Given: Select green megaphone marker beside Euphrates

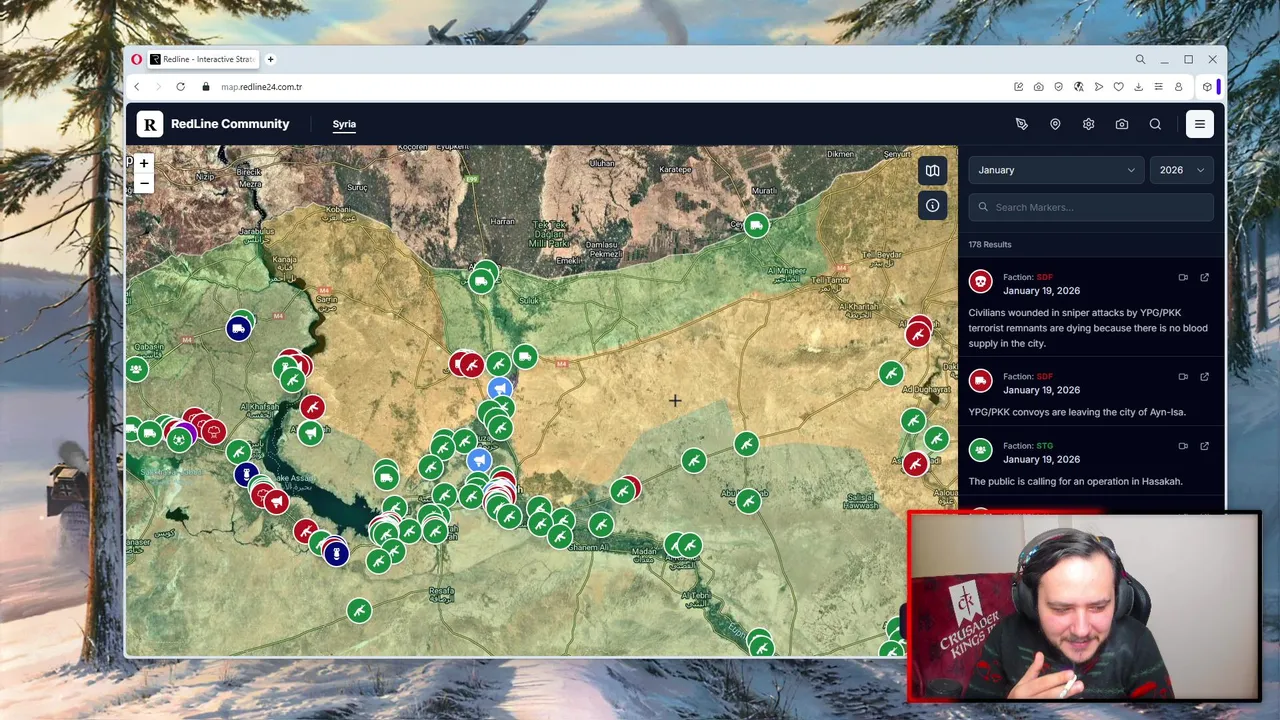Looking at the screenshot, I should (x=311, y=433).
